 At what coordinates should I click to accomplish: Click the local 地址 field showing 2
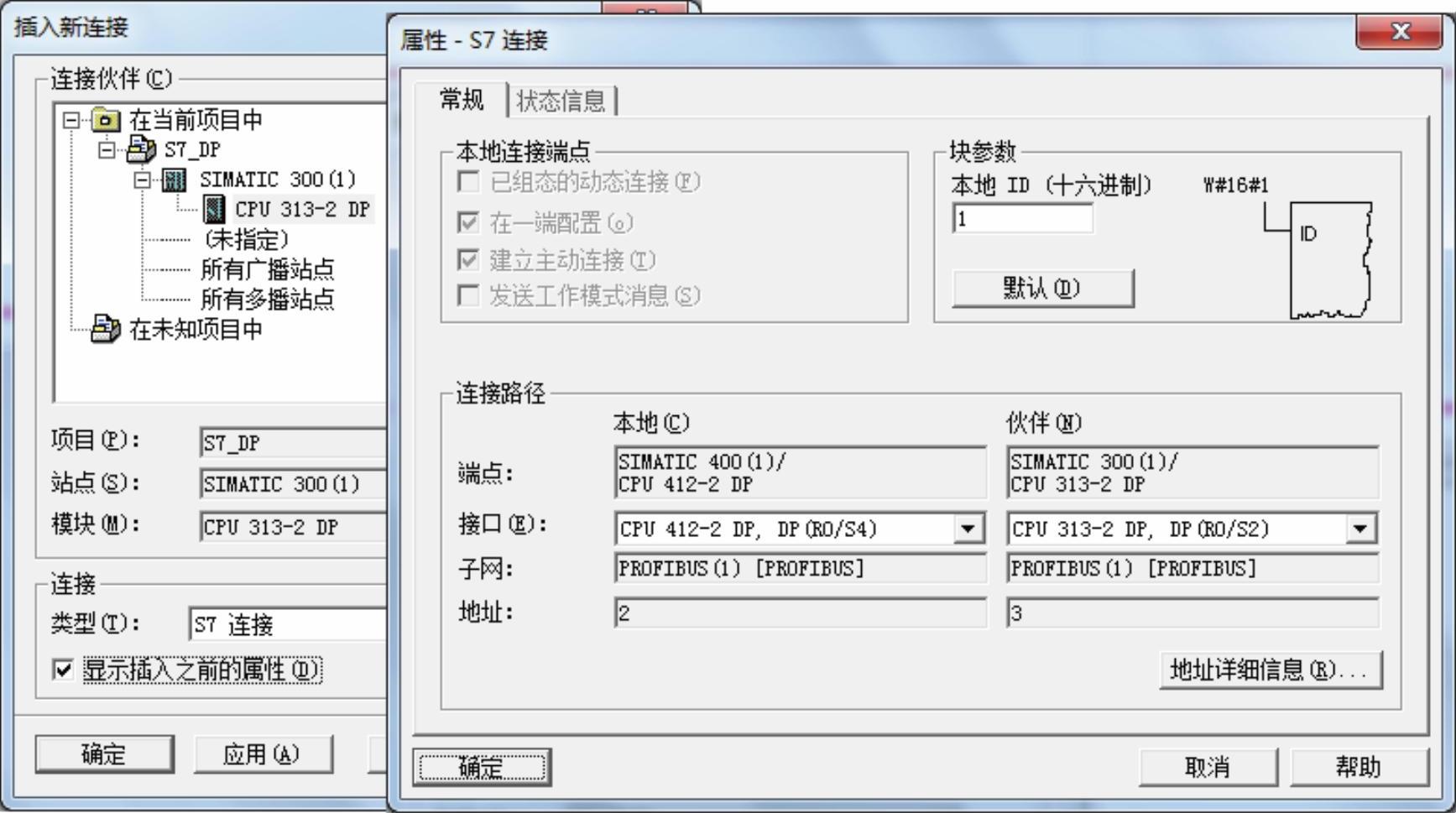pos(800,613)
